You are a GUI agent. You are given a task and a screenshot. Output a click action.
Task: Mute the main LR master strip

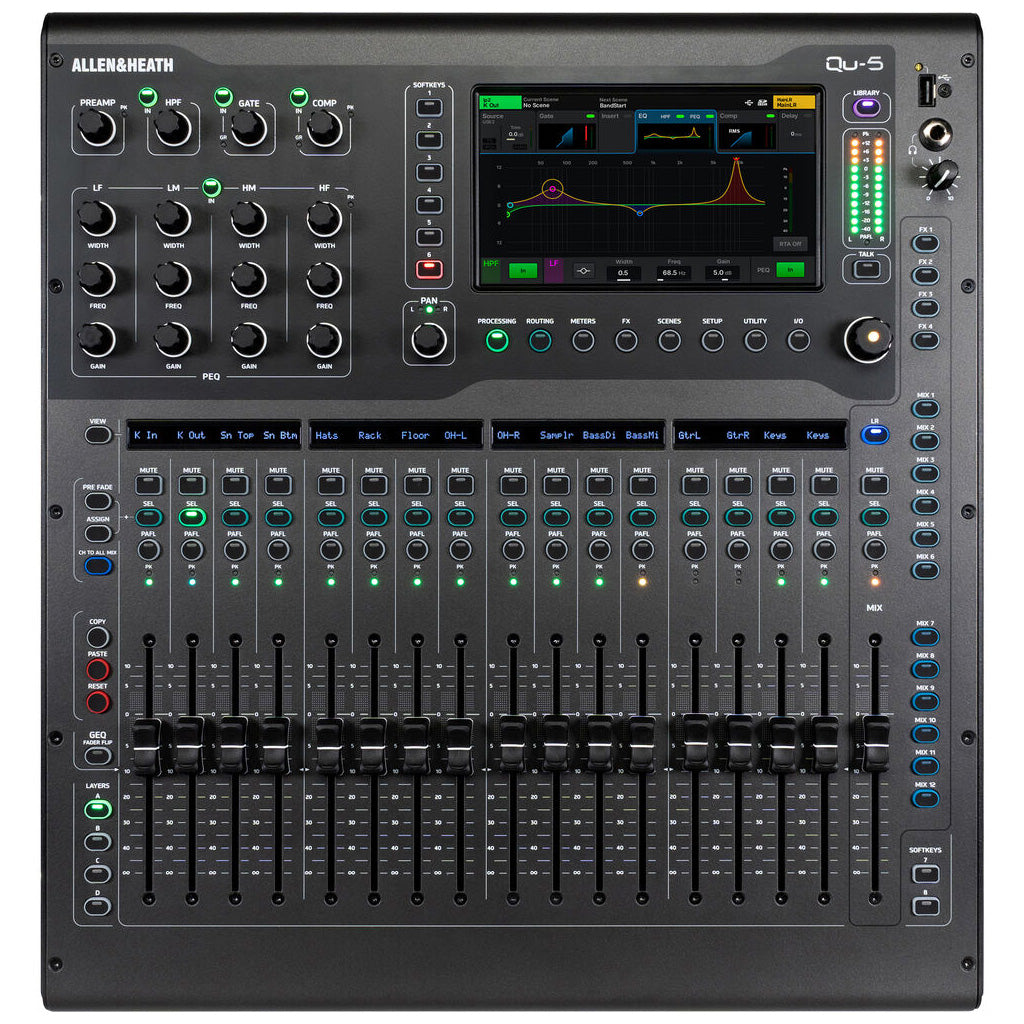(874, 485)
